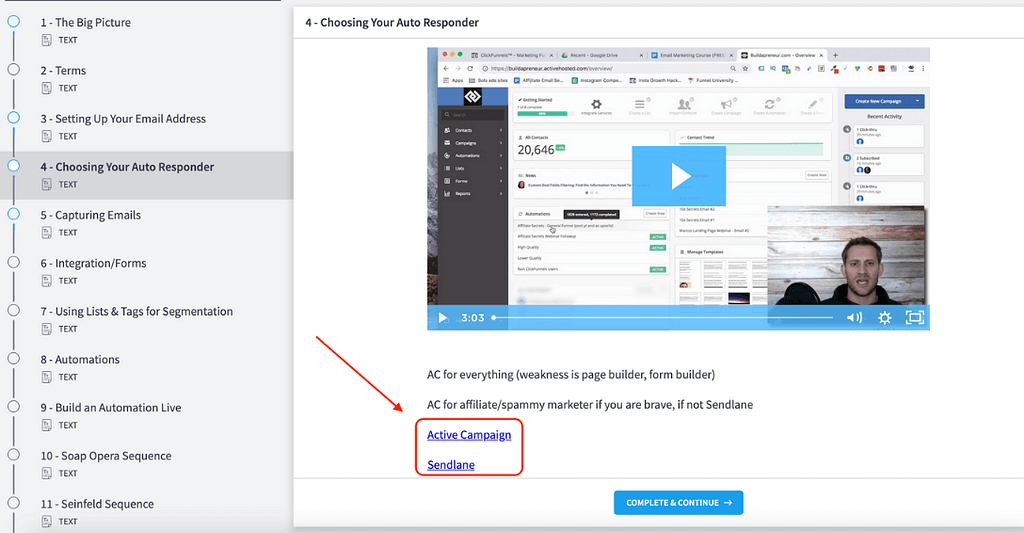This screenshot has height=533, width=1024.
Task: Click the 'AC for everything' note text
Action: [571, 375]
